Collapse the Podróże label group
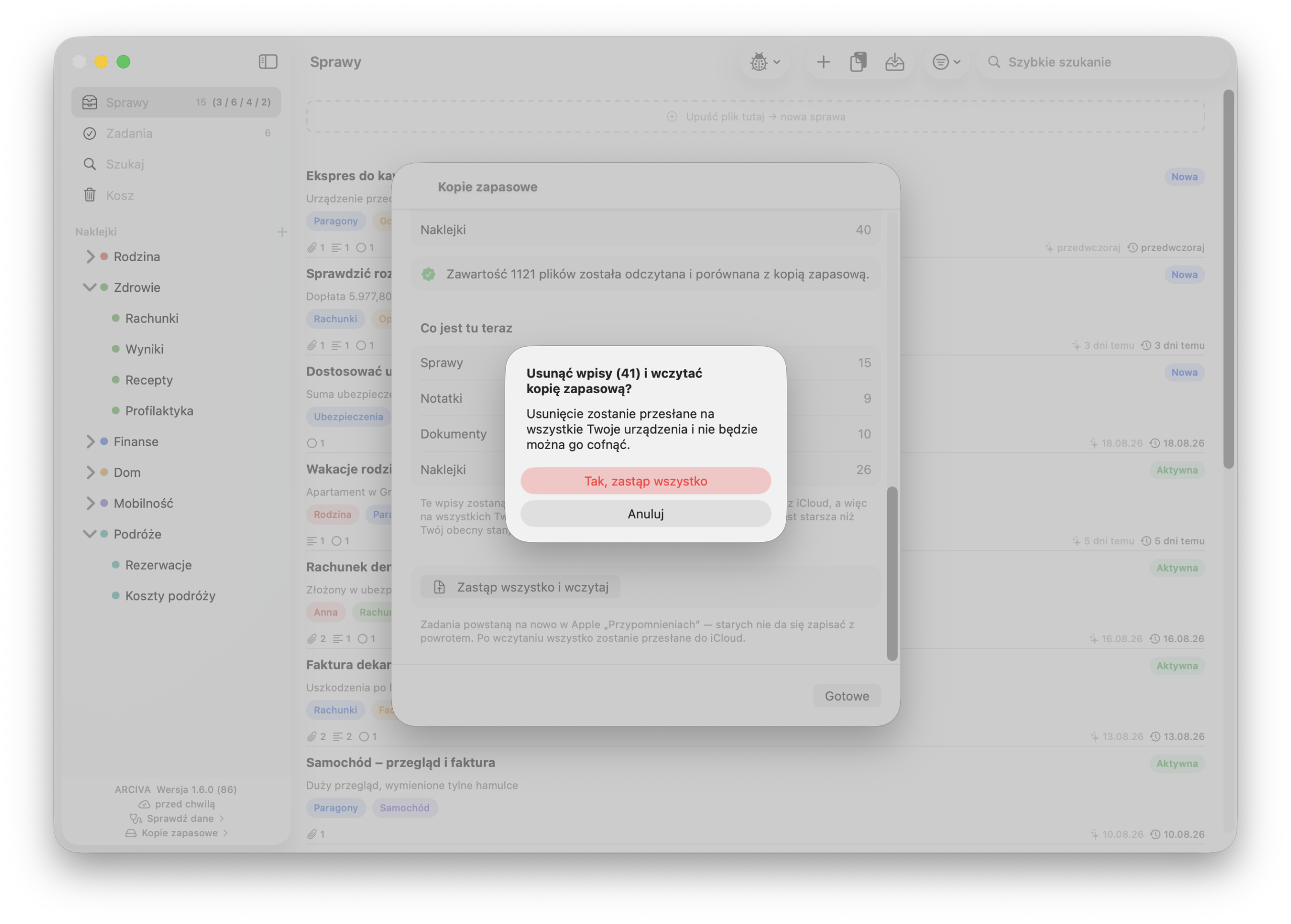Image resolution: width=1291 pixels, height=924 pixels. 89,534
